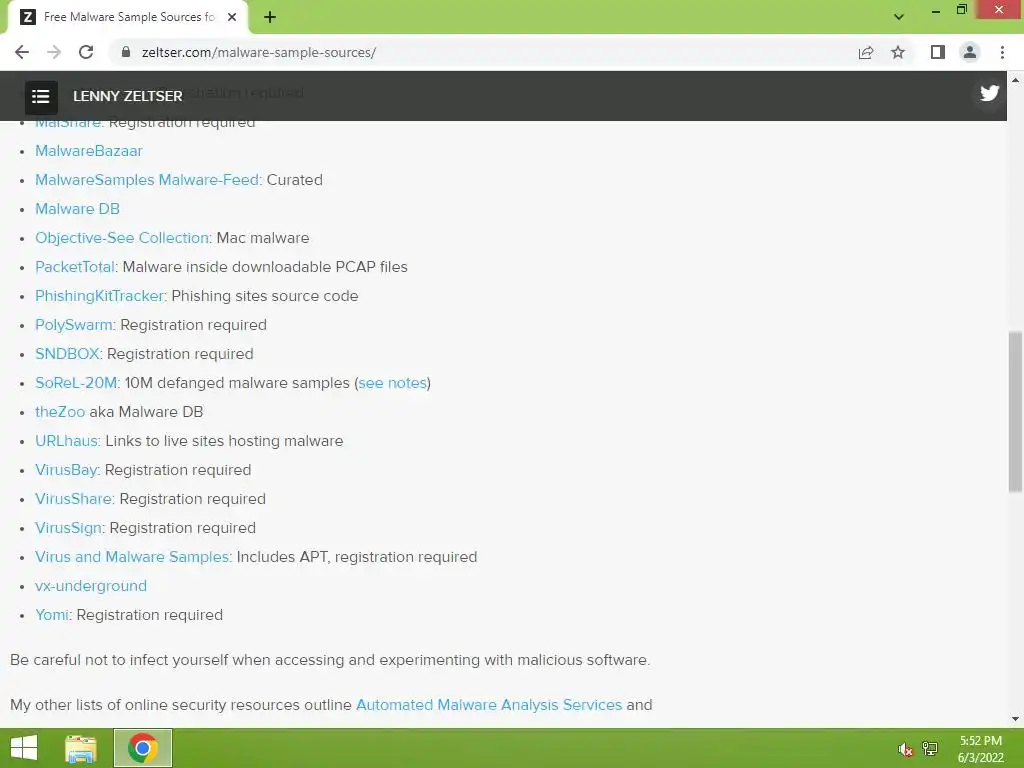The width and height of the screenshot is (1024, 768).
Task: Open Chrome's three-dot menu
Action: point(1002,52)
